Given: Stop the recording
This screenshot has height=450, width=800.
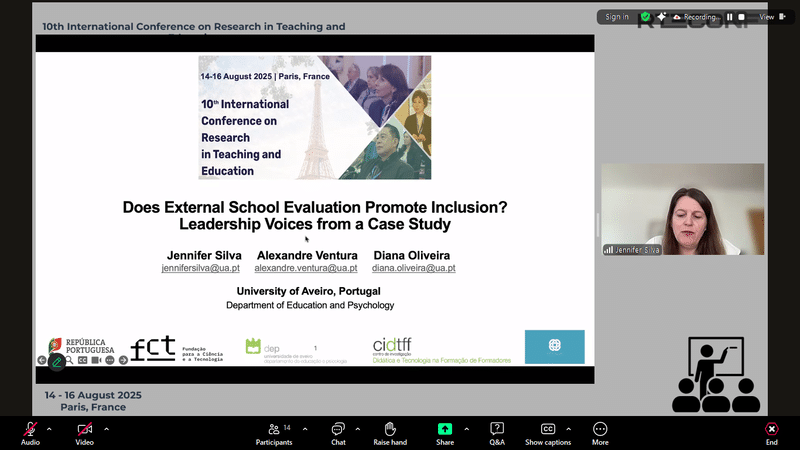Looking at the screenshot, I should click(x=743, y=17).
